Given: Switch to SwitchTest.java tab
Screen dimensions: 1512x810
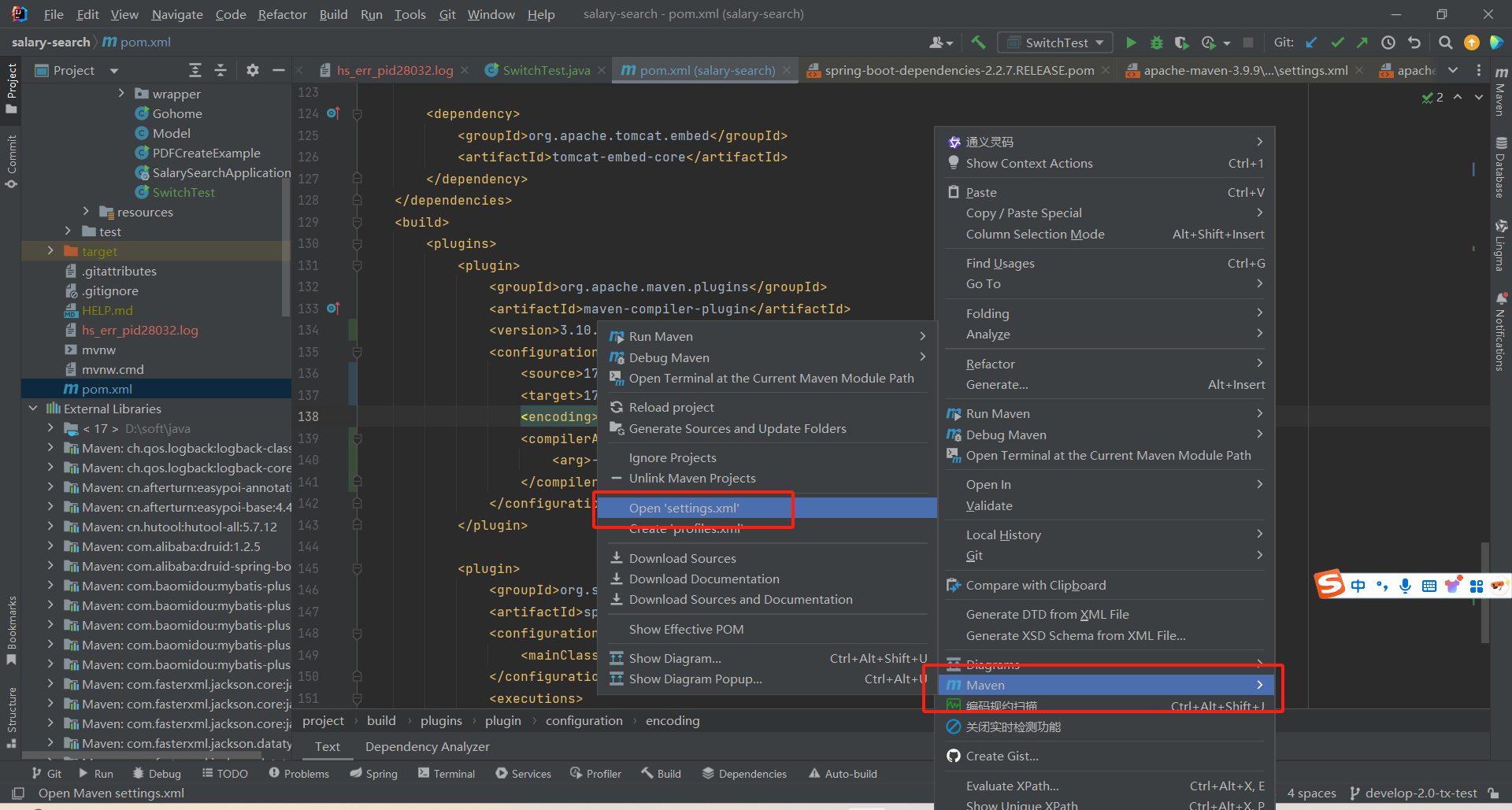Looking at the screenshot, I should (546, 70).
